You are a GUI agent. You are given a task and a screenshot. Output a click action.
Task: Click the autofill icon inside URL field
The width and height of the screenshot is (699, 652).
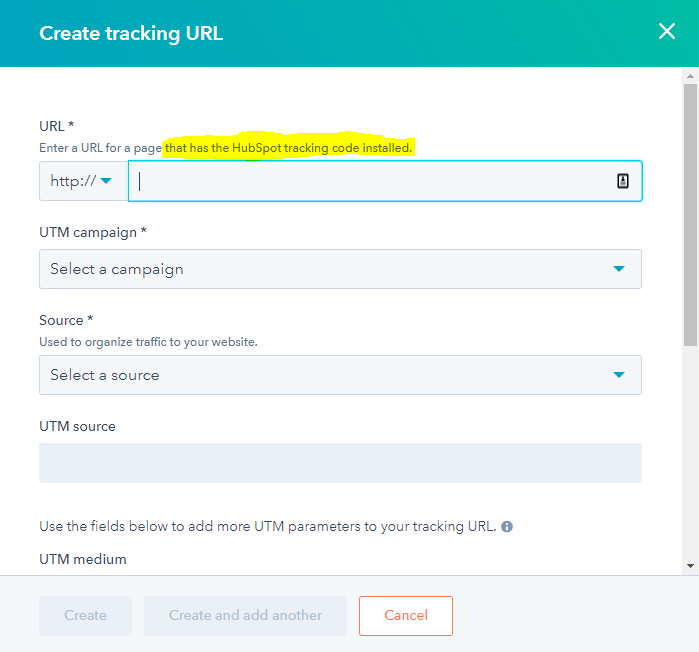622,181
